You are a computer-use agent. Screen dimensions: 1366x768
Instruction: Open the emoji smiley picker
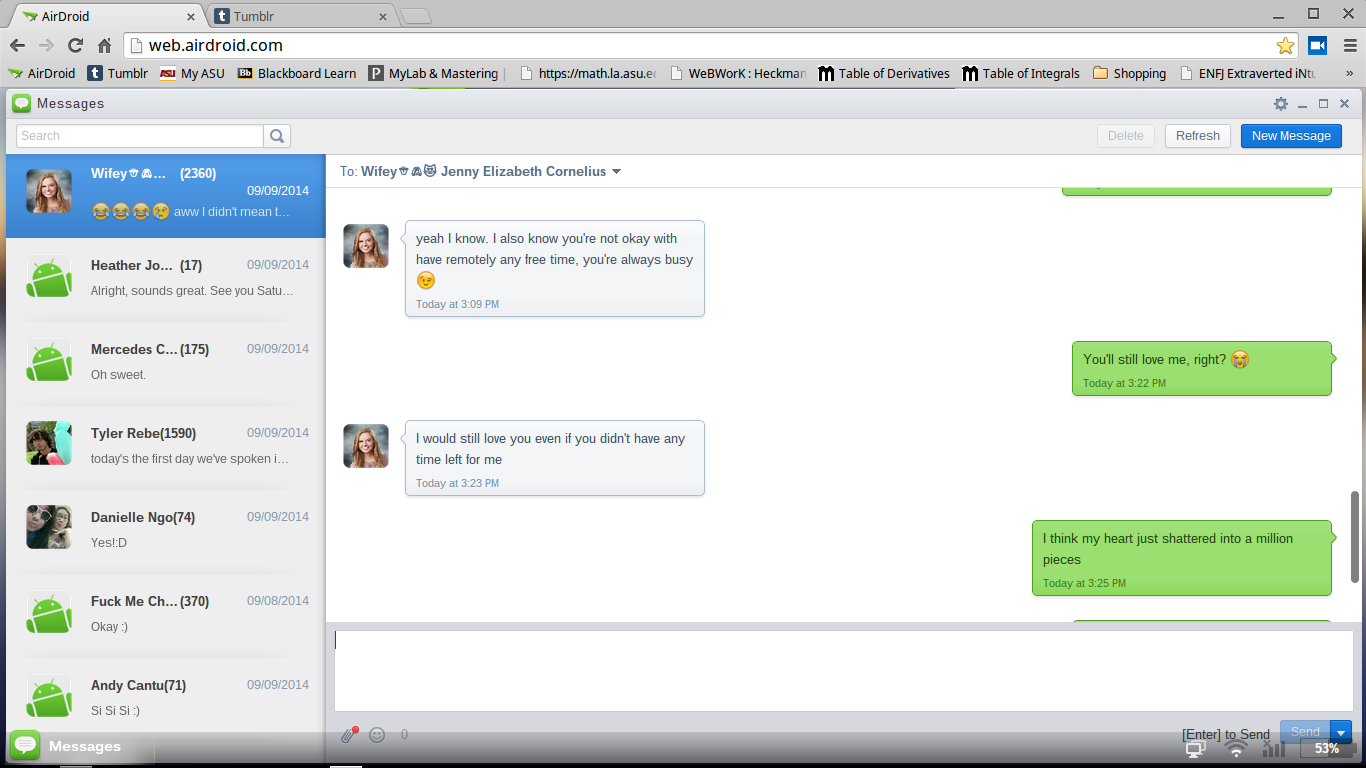pyautogui.click(x=377, y=735)
